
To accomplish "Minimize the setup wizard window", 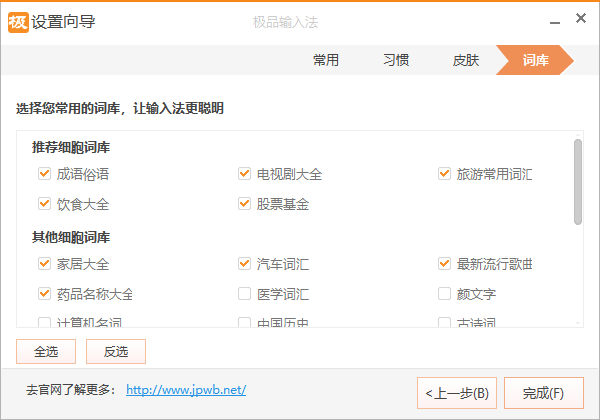I will (x=552, y=20).
